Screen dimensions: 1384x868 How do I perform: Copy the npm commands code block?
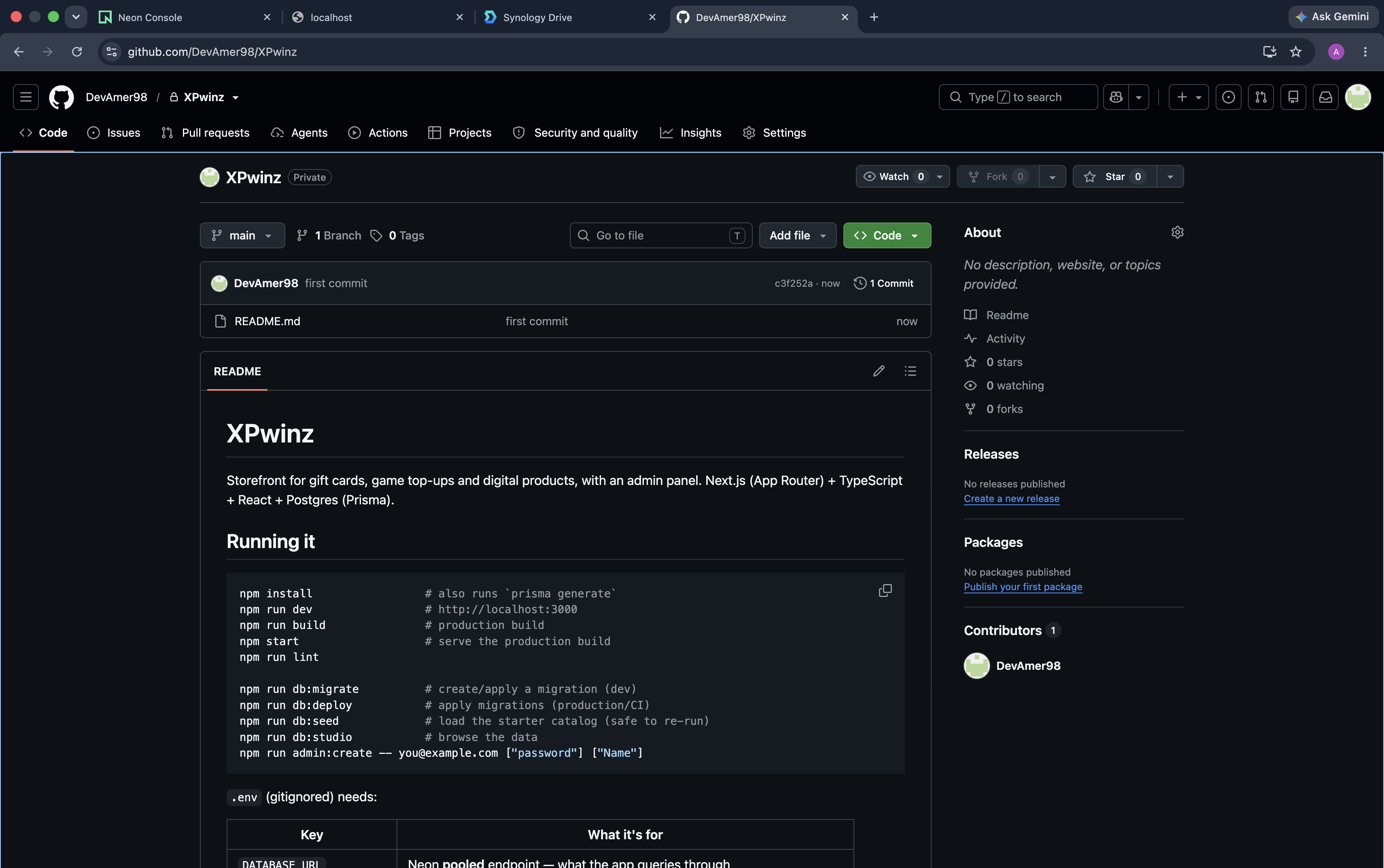885,590
